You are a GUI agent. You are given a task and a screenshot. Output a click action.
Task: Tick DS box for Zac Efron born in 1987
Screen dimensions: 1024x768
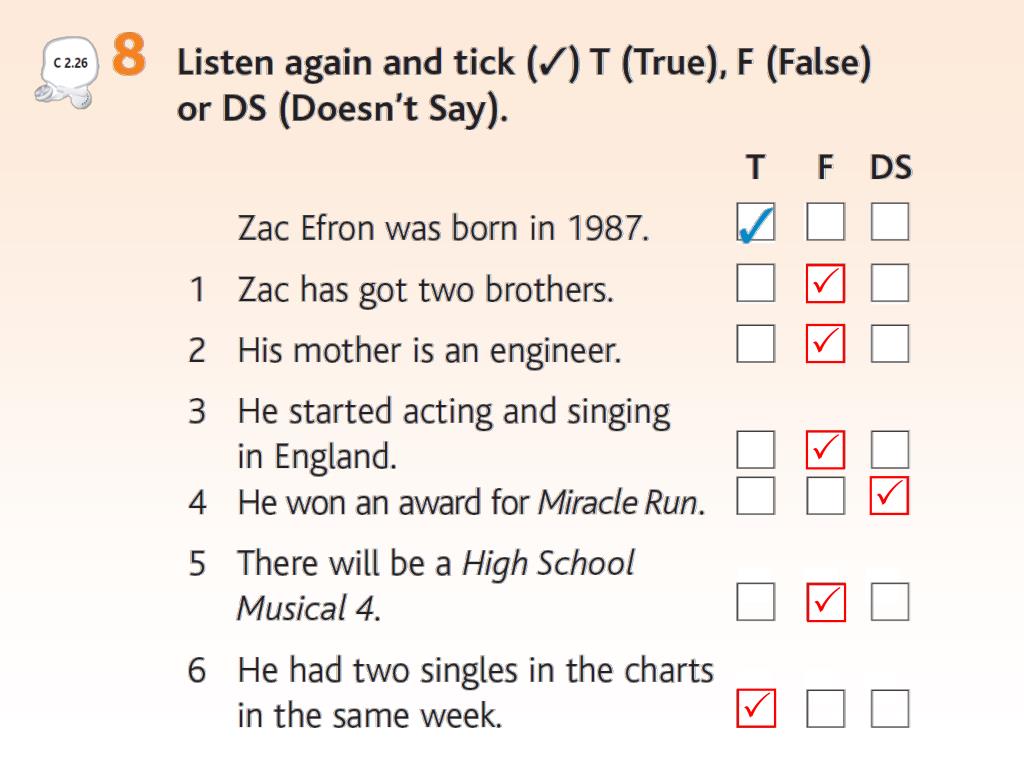coord(889,221)
